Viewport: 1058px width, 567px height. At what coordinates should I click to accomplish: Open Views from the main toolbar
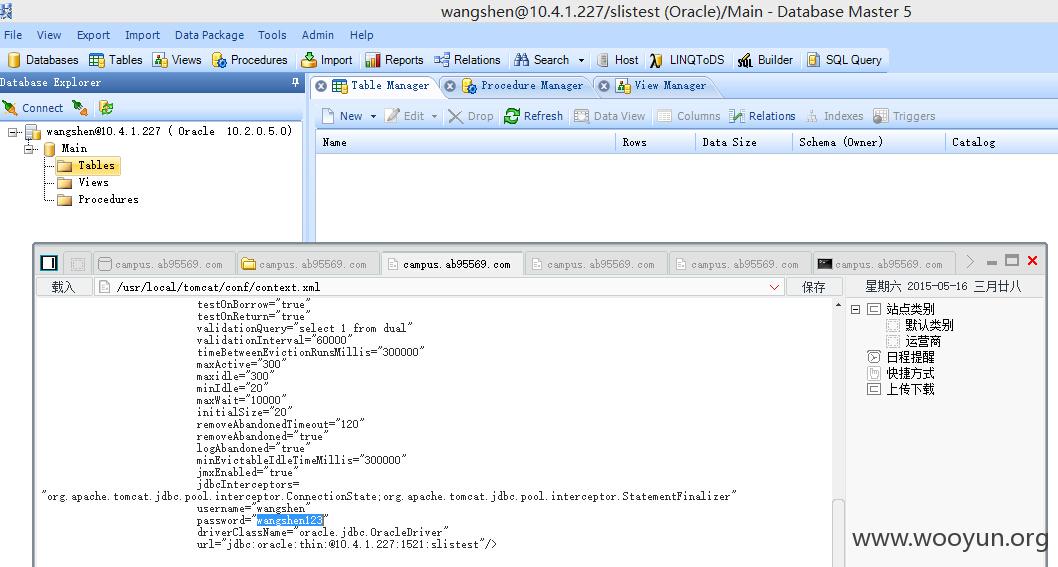[x=177, y=60]
